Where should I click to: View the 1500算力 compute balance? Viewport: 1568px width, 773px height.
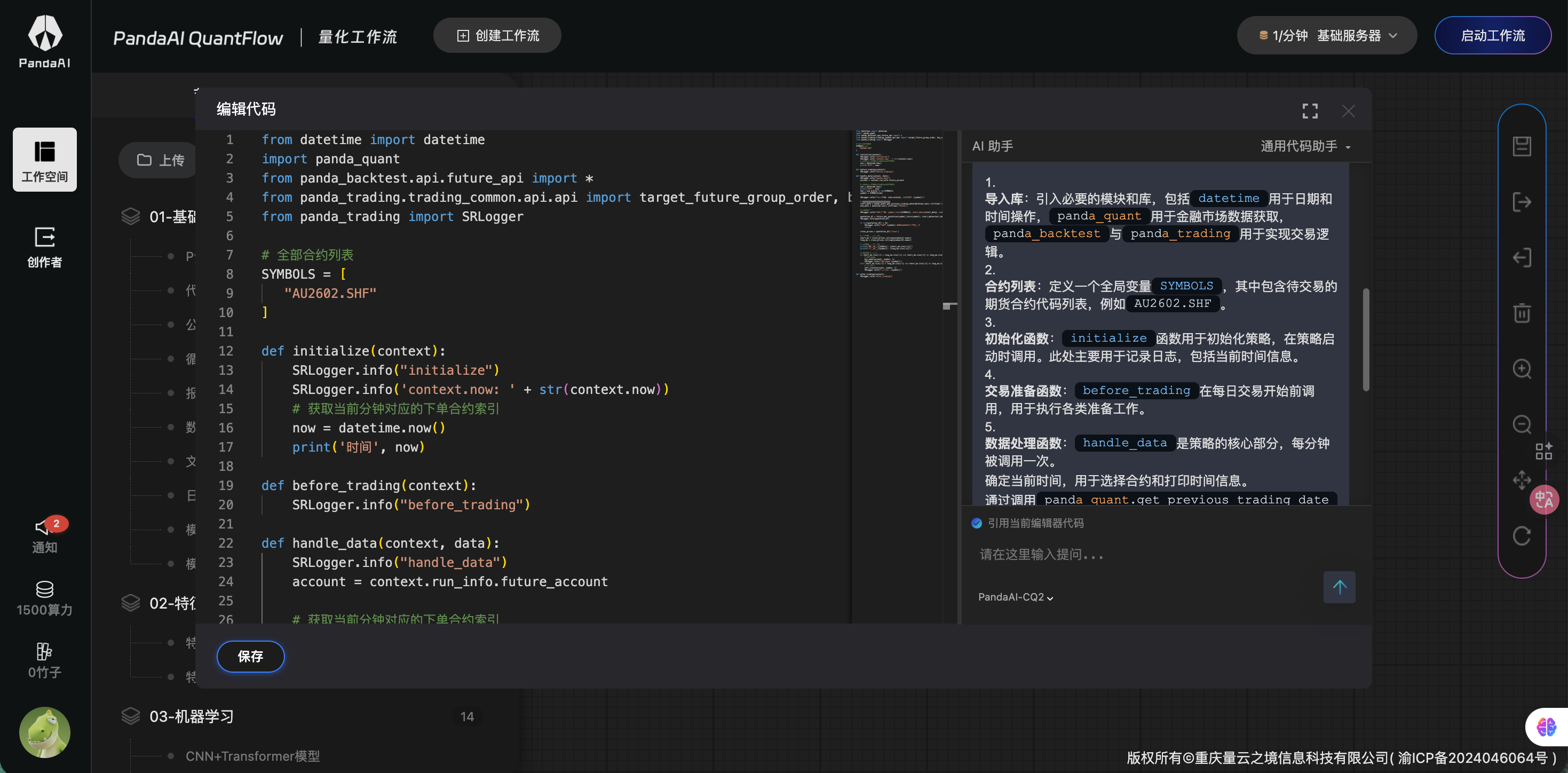[44, 598]
